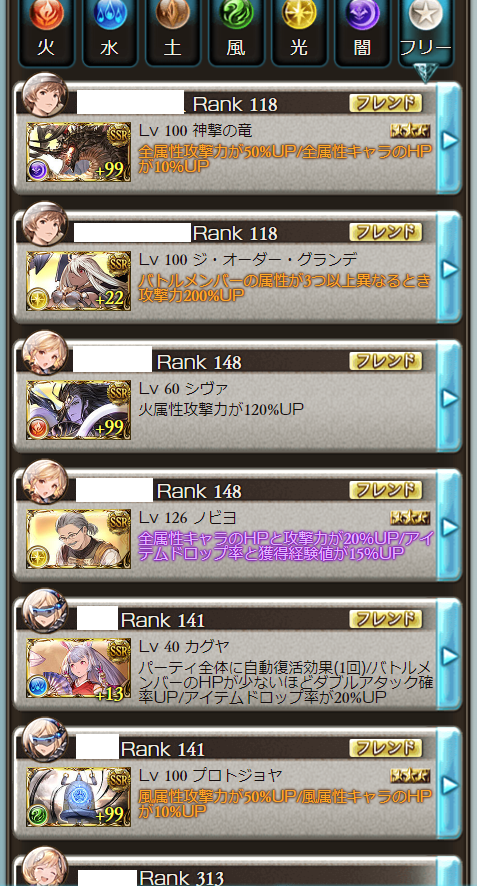Image resolution: width=477 pixels, height=886 pixels.
Task: Pick the カグヤ summon icon
Action: 79,667
